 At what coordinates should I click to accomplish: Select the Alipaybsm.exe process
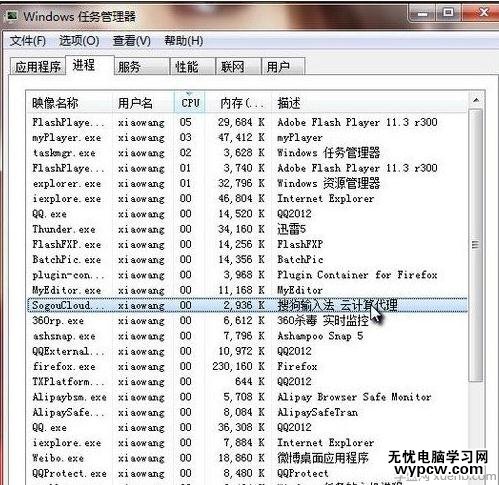247,397
